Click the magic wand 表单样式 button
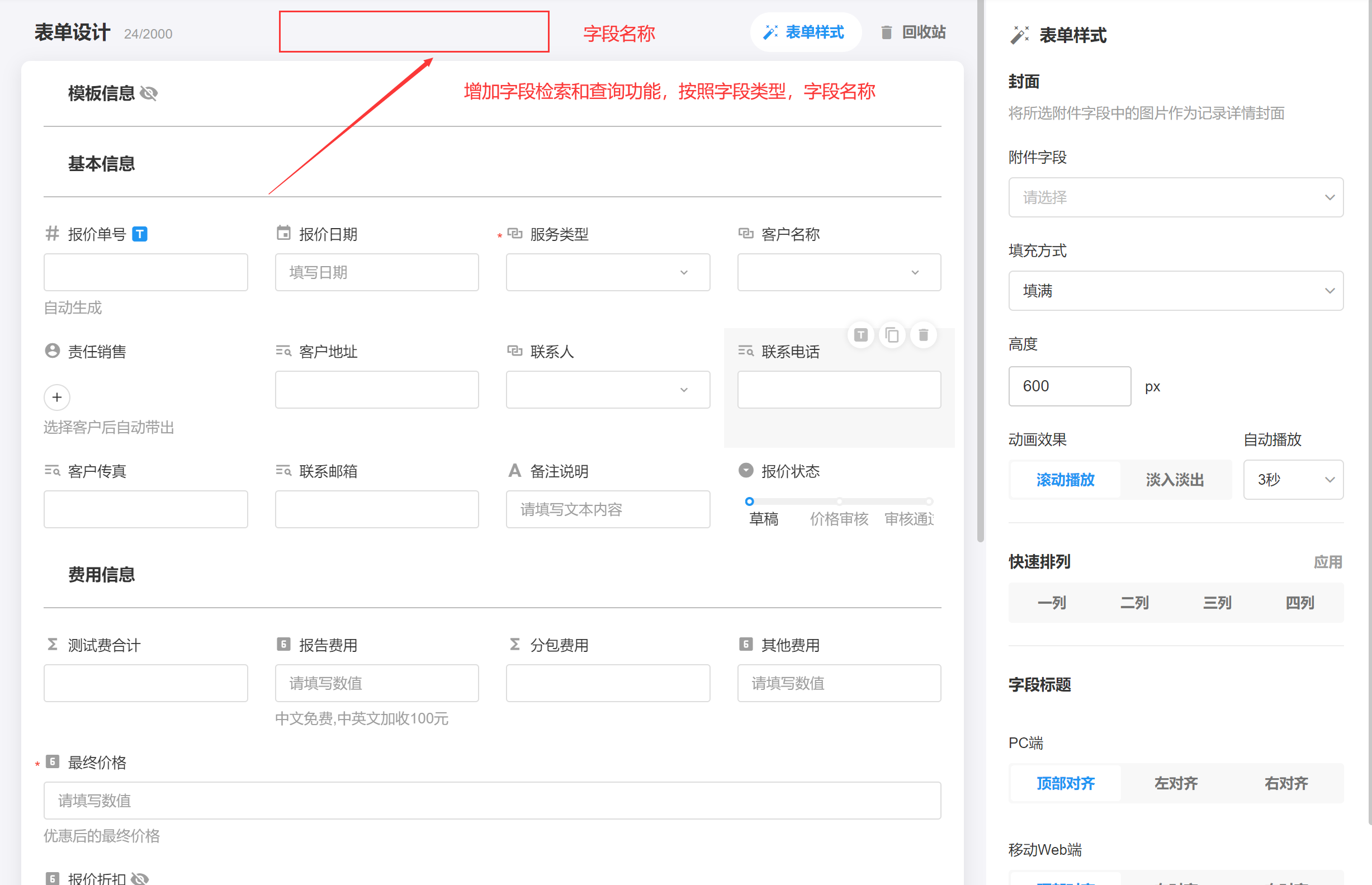Image resolution: width=1372 pixels, height=885 pixels. [x=805, y=32]
